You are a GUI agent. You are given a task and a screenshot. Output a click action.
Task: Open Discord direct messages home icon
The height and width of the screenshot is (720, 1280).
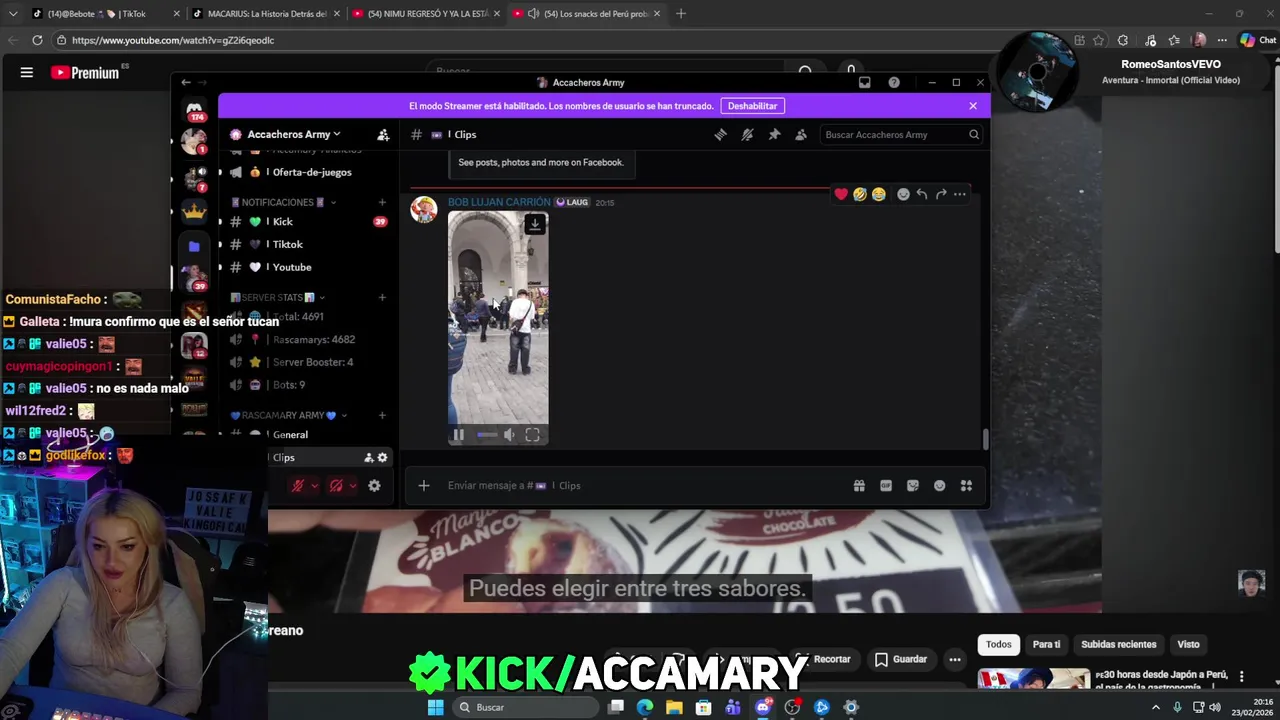coord(194,107)
